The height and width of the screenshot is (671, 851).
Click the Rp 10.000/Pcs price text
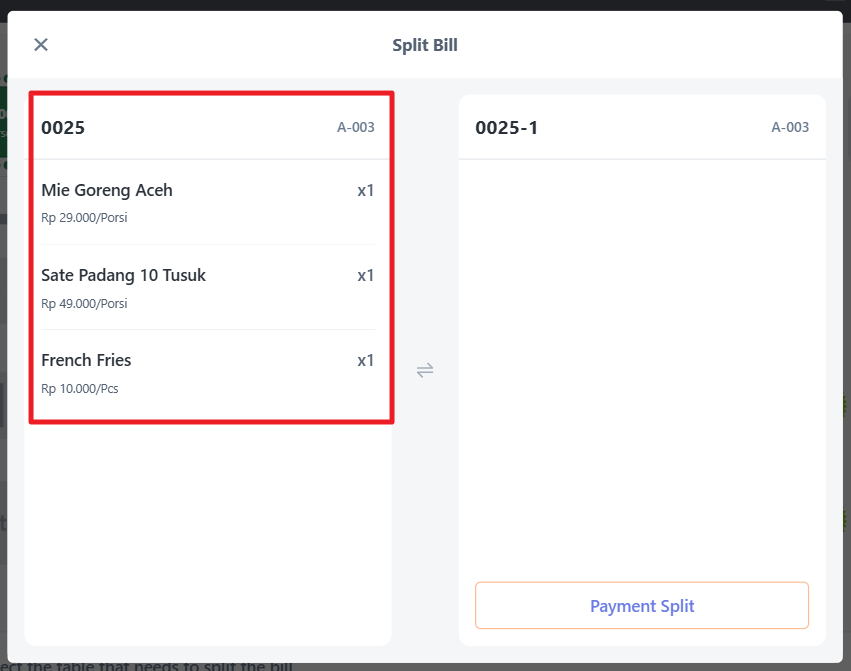79,388
